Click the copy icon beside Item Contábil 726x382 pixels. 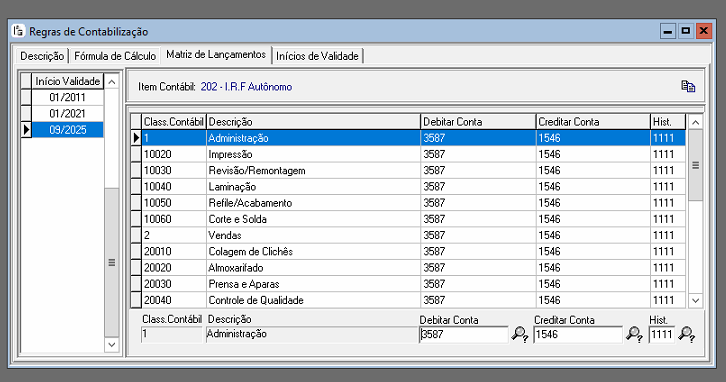click(688, 86)
